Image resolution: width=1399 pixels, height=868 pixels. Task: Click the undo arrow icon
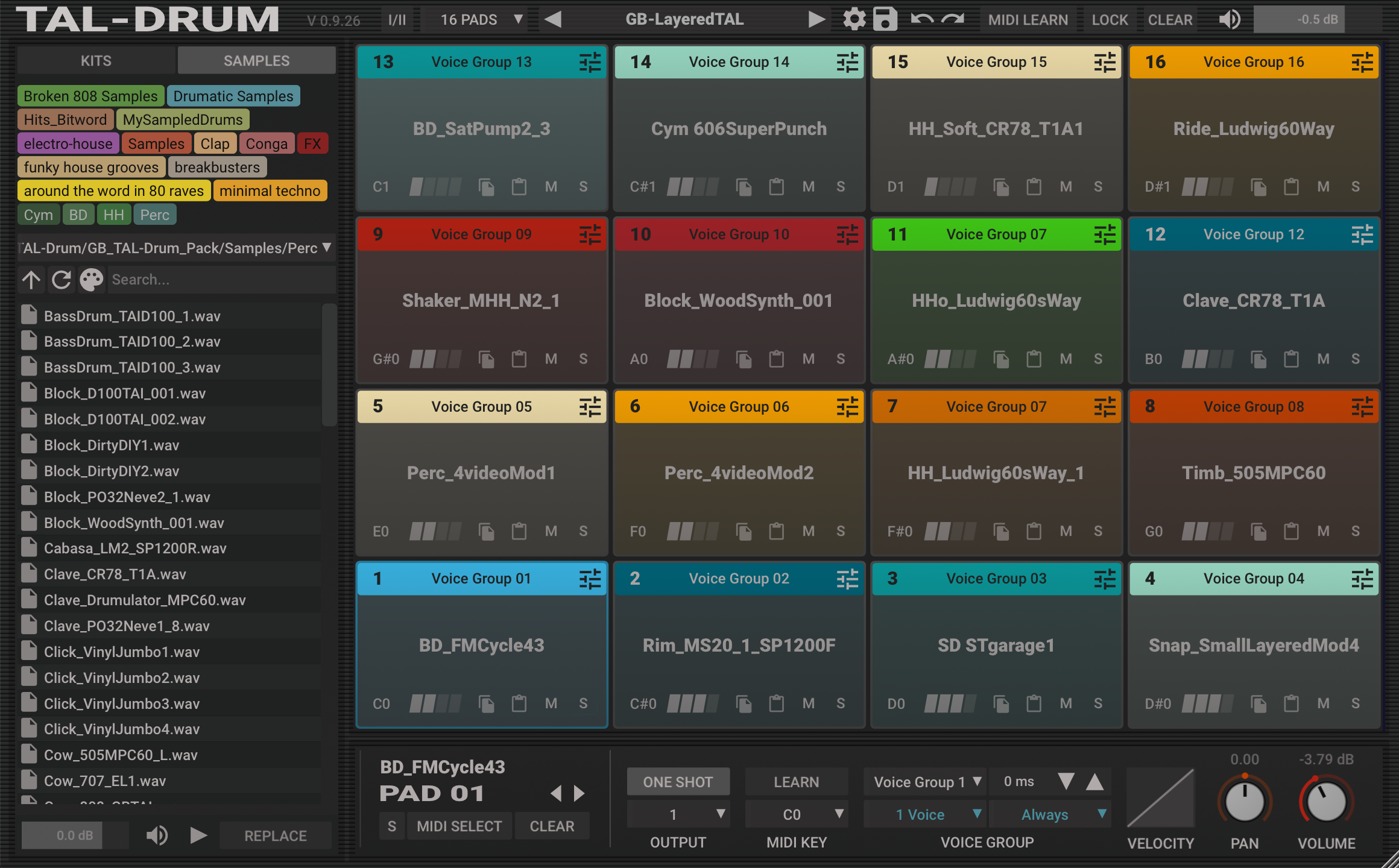(x=922, y=19)
